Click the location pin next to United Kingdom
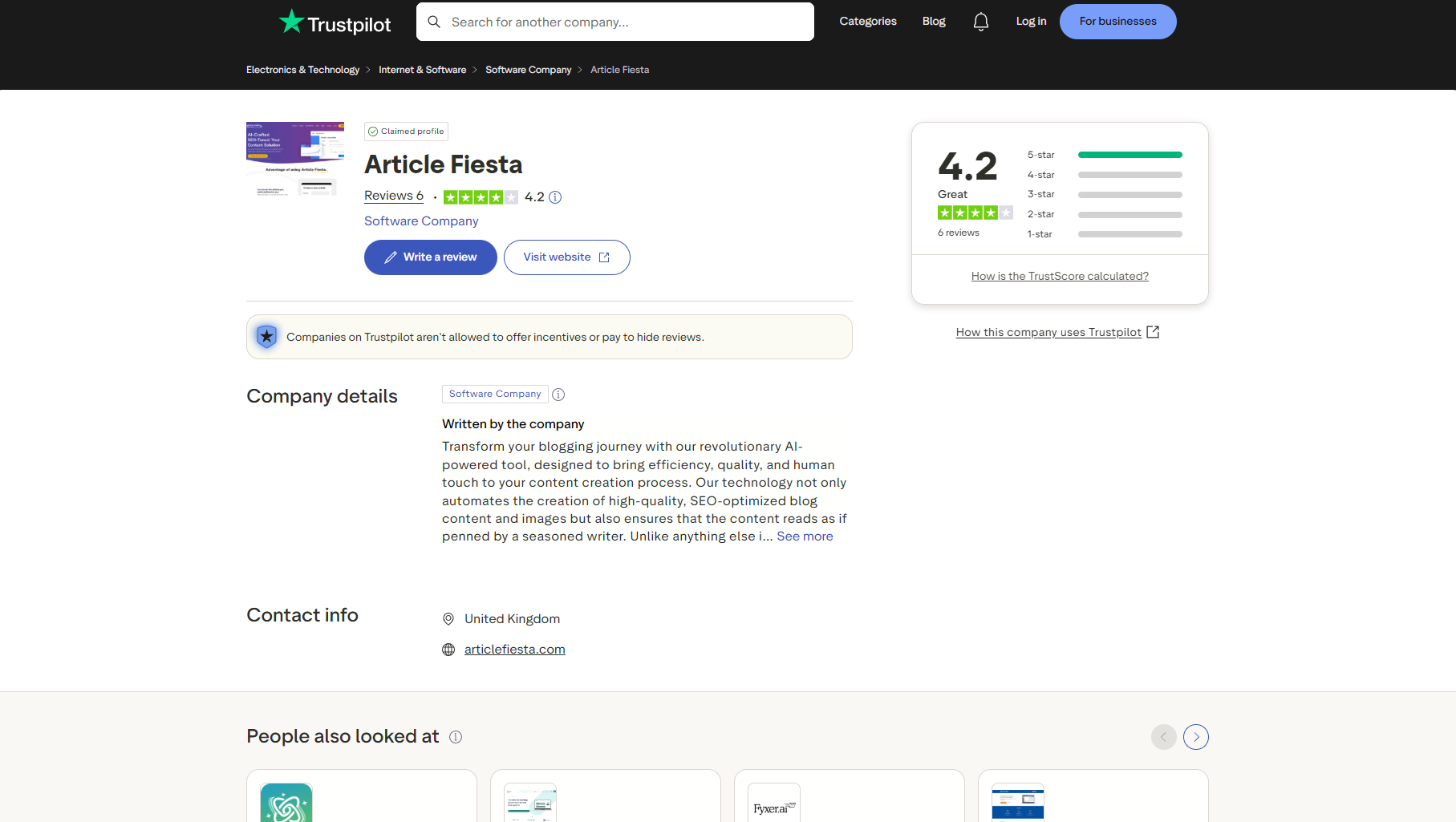The image size is (1456, 822). (x=448, y=618)
